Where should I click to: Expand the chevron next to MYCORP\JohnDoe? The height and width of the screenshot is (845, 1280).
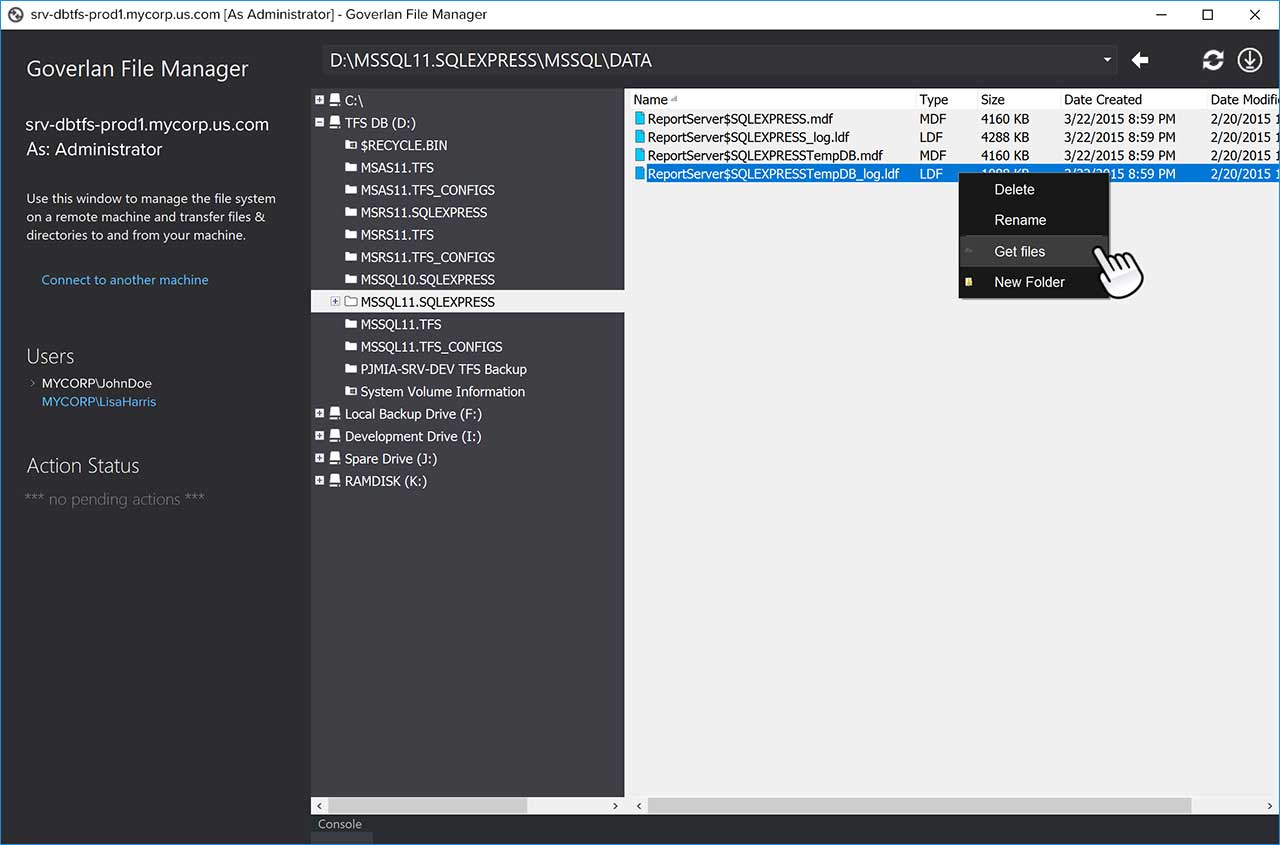(x=33, y=383)
